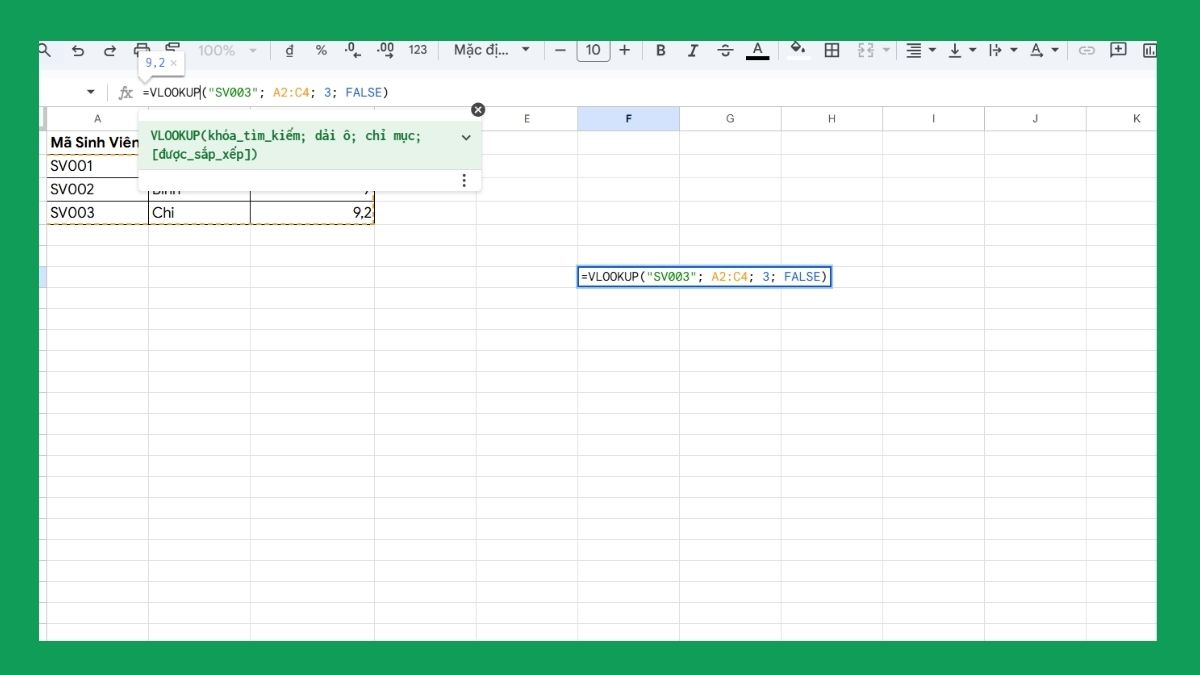Select the paint format tool
Image resolution: width=1200 pixels, height=675 pixels.
coord(172,49)
